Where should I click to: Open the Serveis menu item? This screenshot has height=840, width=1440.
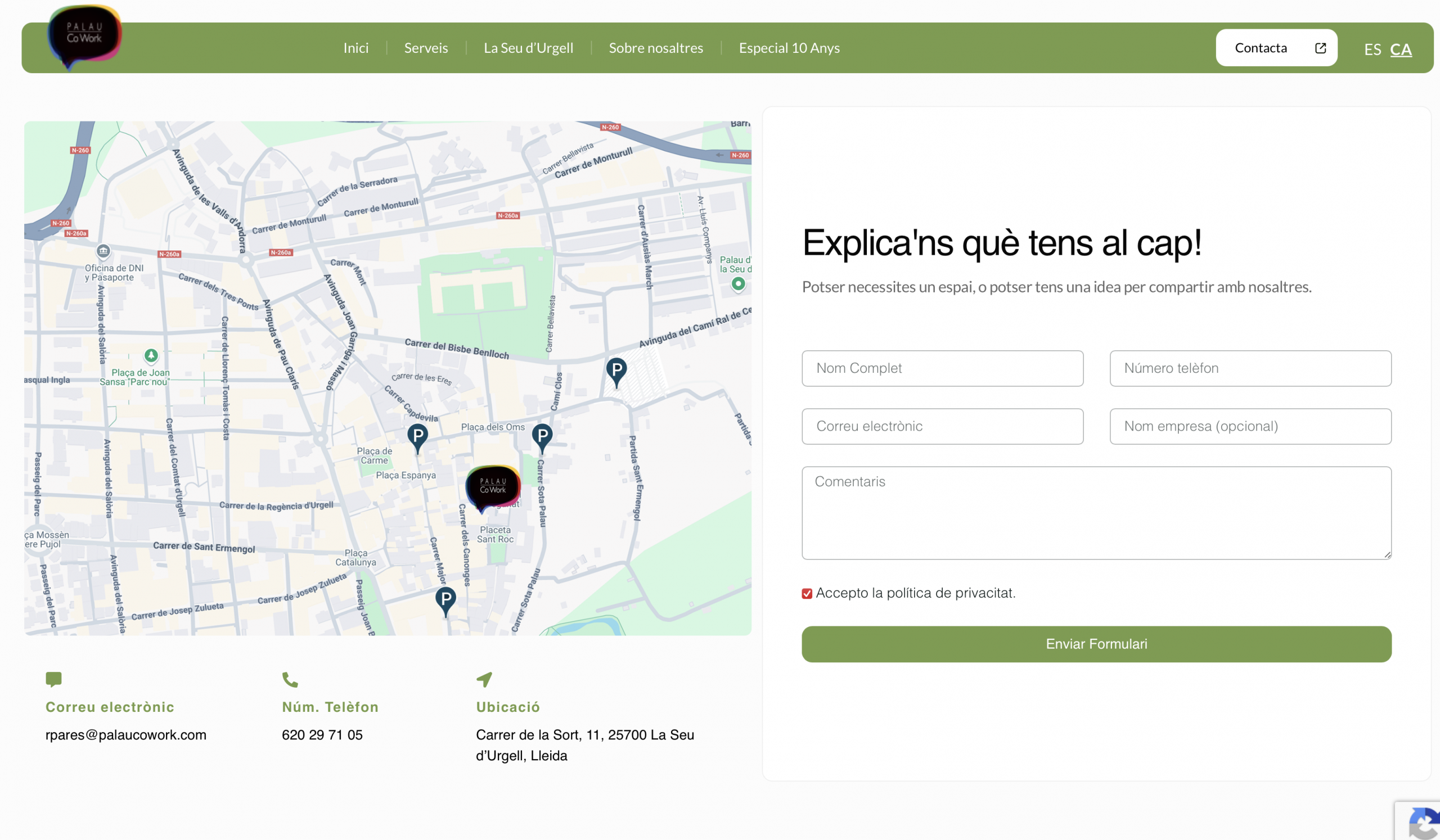point(426,48)
